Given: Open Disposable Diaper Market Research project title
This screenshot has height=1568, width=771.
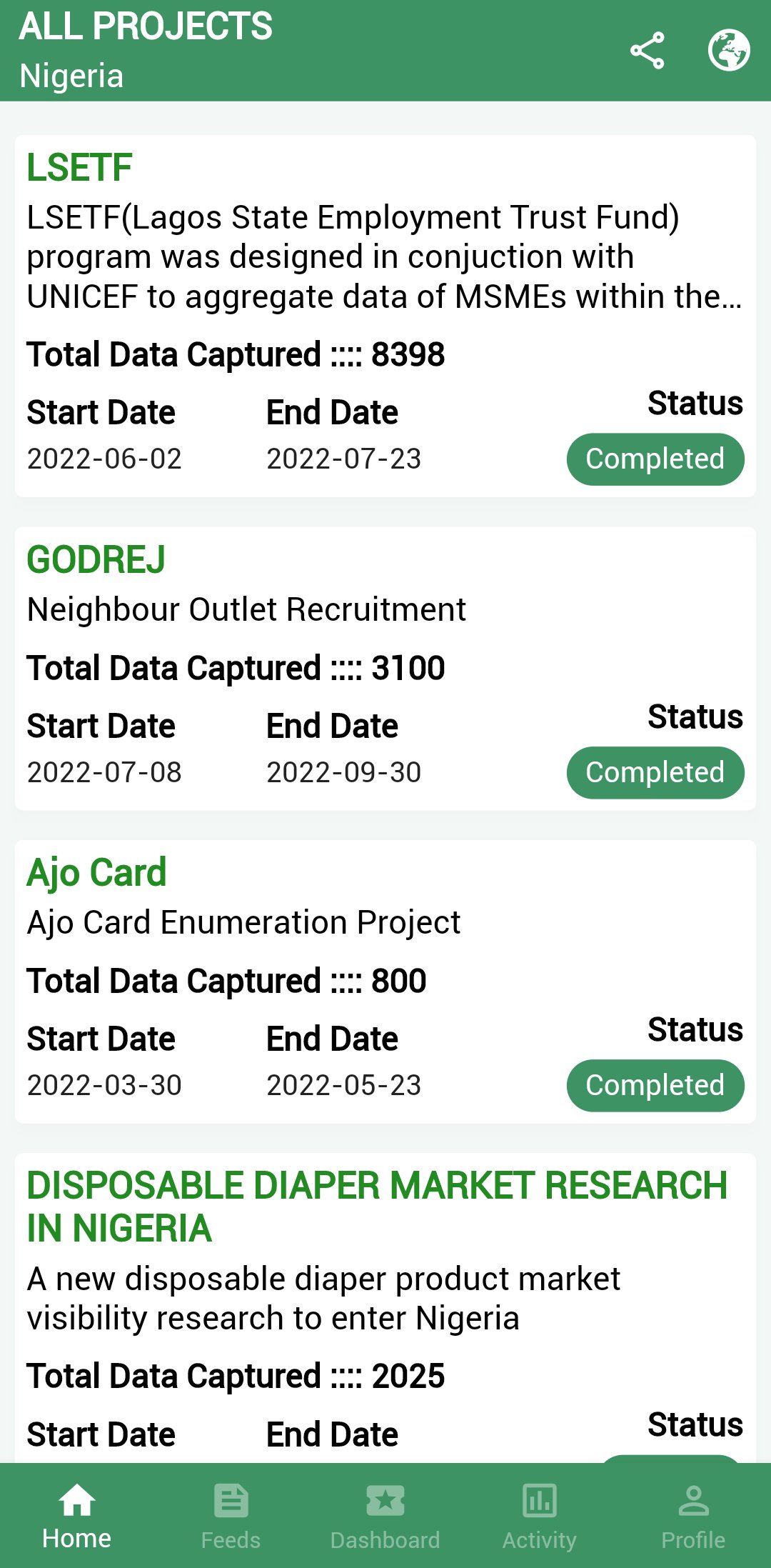Looking at the screenshot, I should [x=377, y=1207].
